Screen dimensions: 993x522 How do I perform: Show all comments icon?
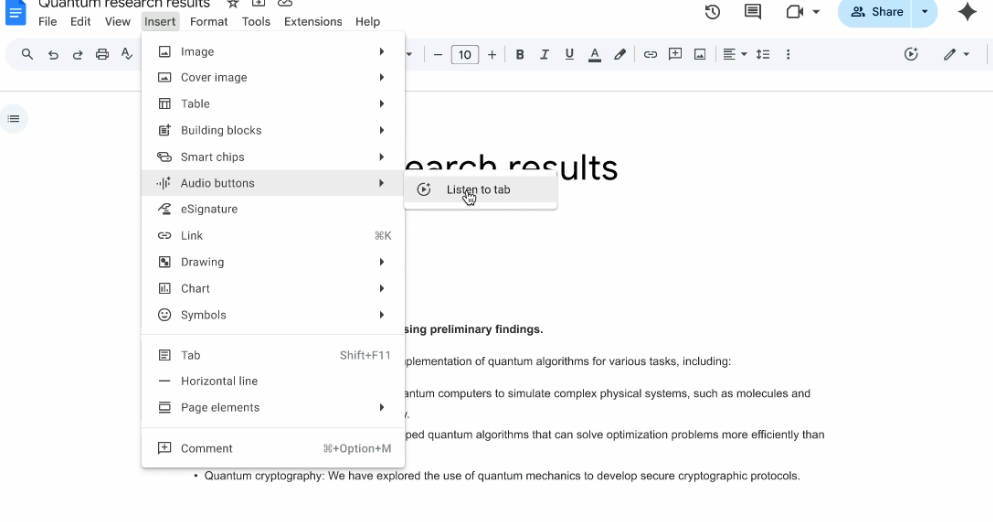click(753, 12)
